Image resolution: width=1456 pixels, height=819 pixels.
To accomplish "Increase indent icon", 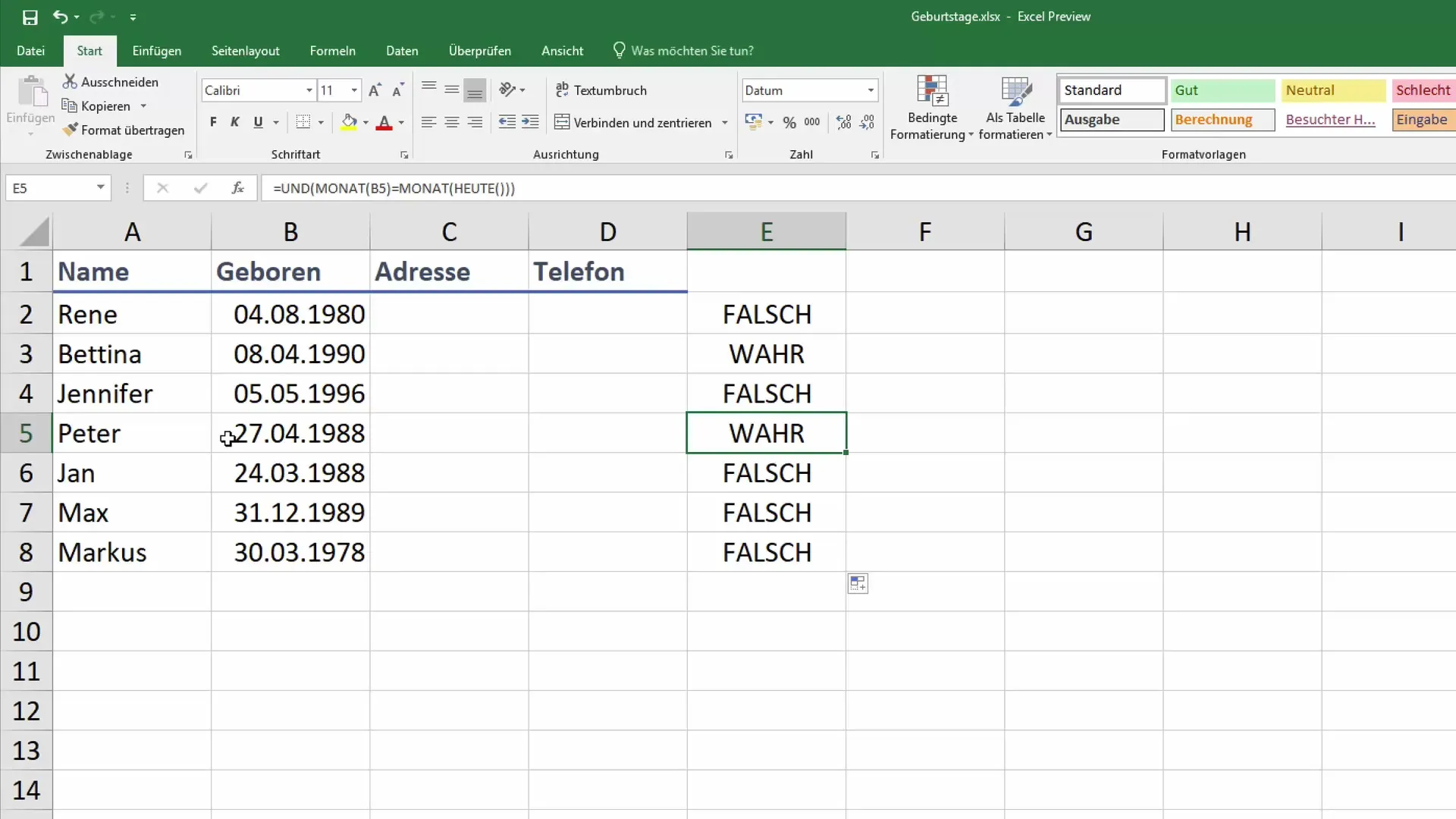I will coord(530,122).
